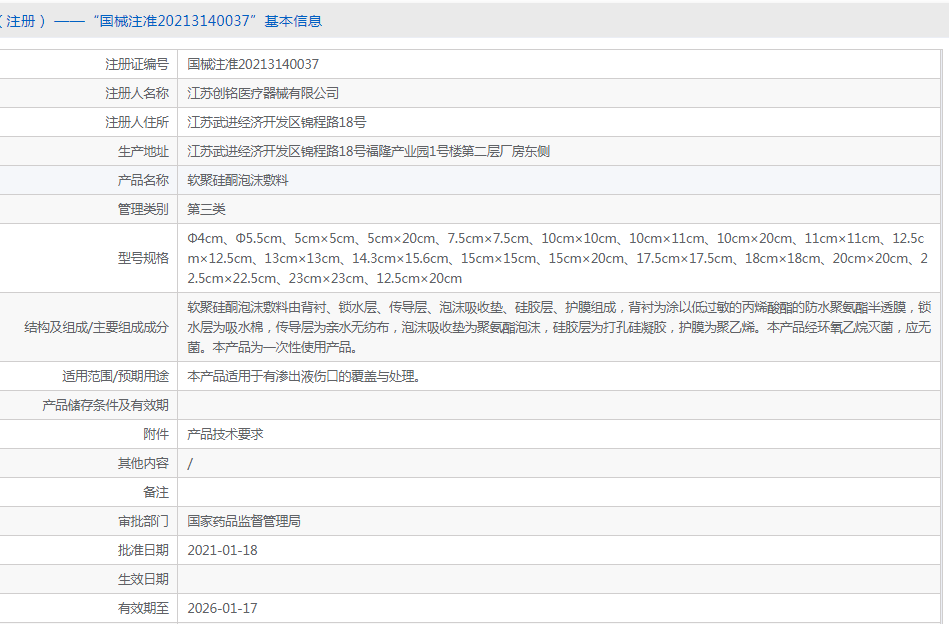Screen dimensions: 949x624
Task: Click the 注册人住所 address value
Action: pyautogui.click(x=277, y=122)
